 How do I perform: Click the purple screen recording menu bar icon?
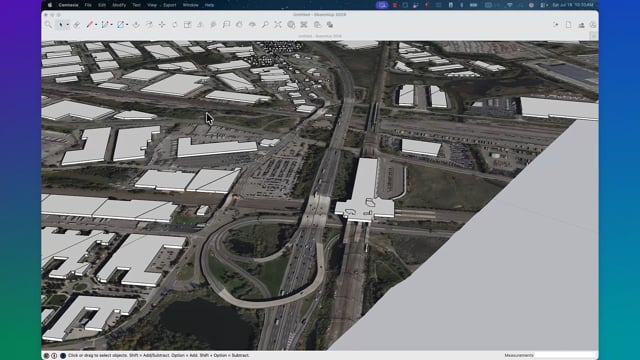tap(382, 5)
